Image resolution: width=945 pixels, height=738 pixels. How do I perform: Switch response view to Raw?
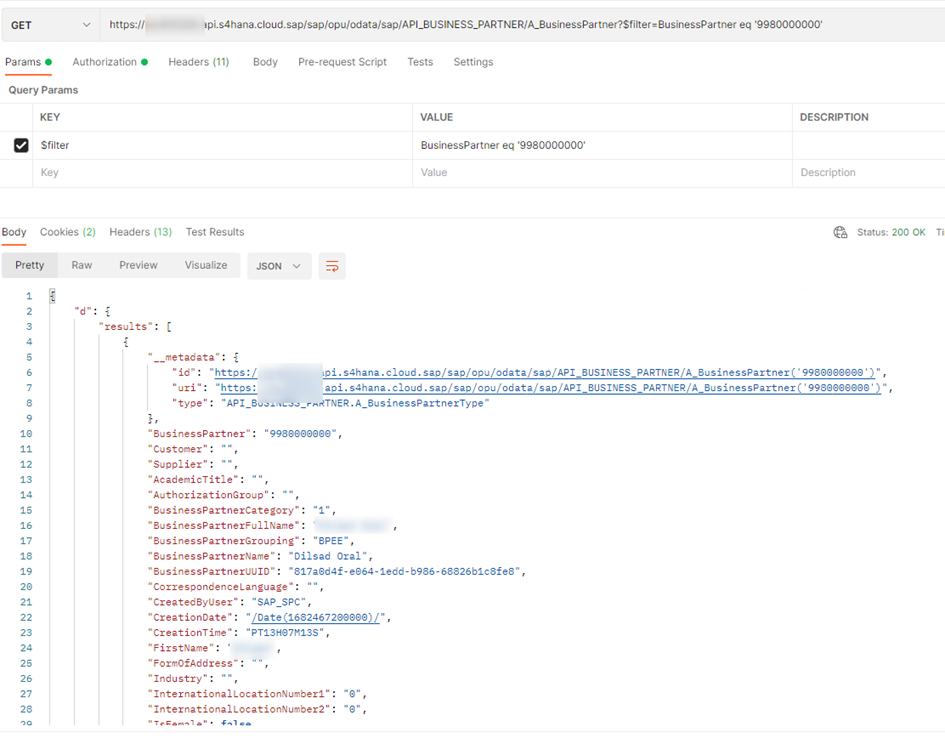pyautogui.click(x=81, y=265)
